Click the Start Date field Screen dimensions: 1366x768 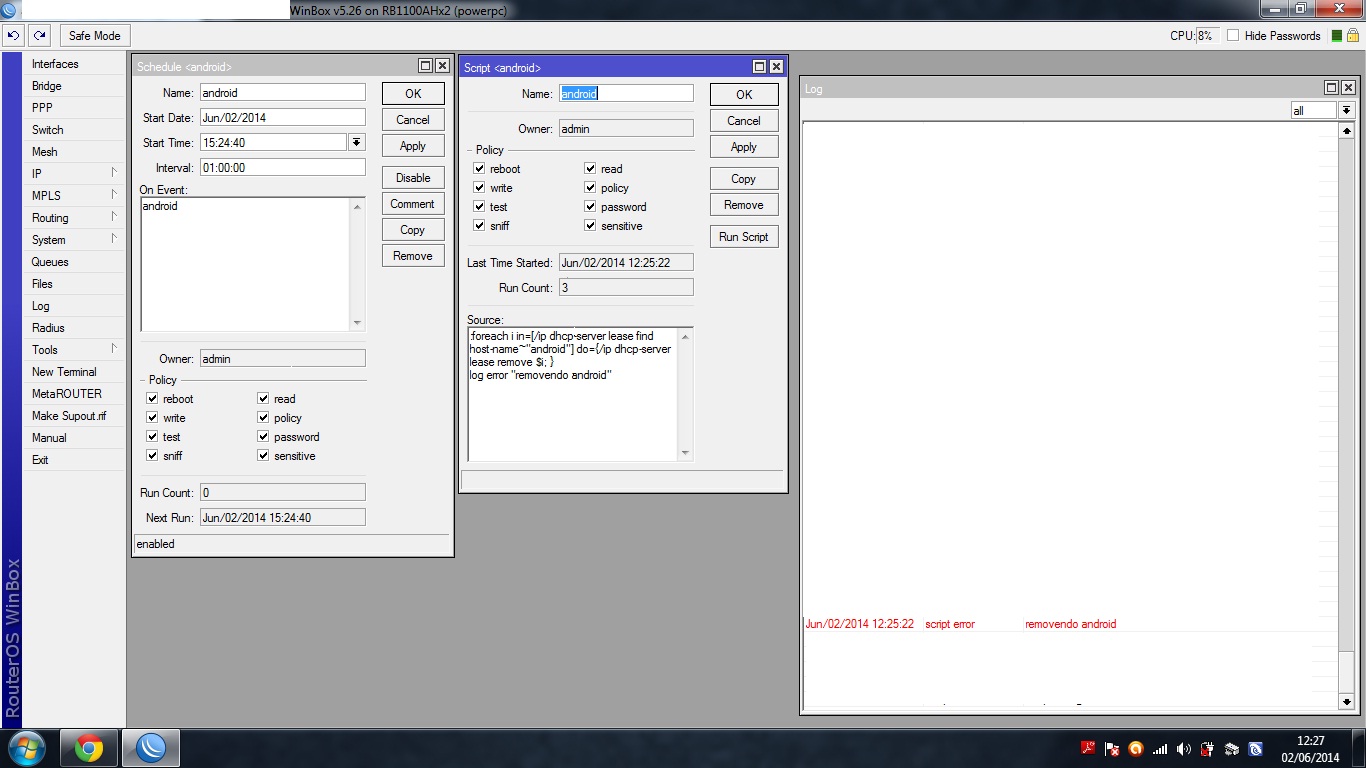283,118
